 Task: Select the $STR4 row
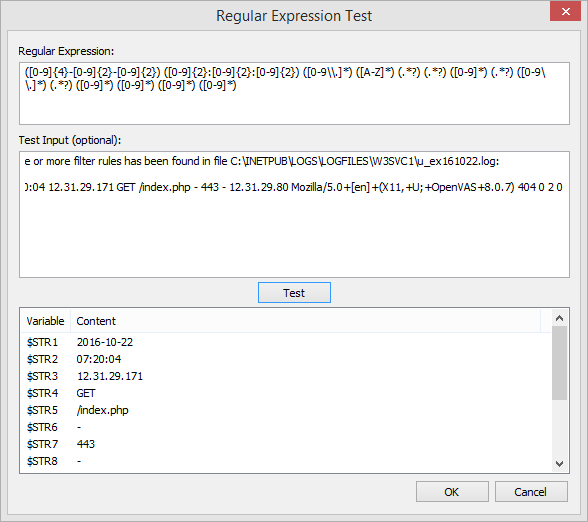(286, 393)
